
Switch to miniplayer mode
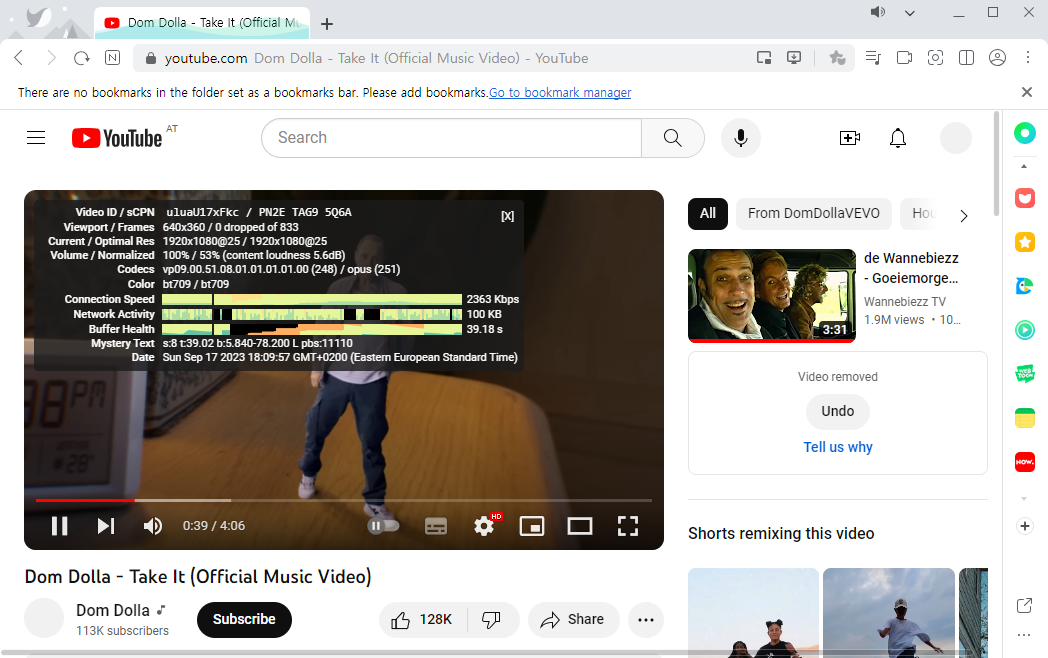[x=532, y=526]
